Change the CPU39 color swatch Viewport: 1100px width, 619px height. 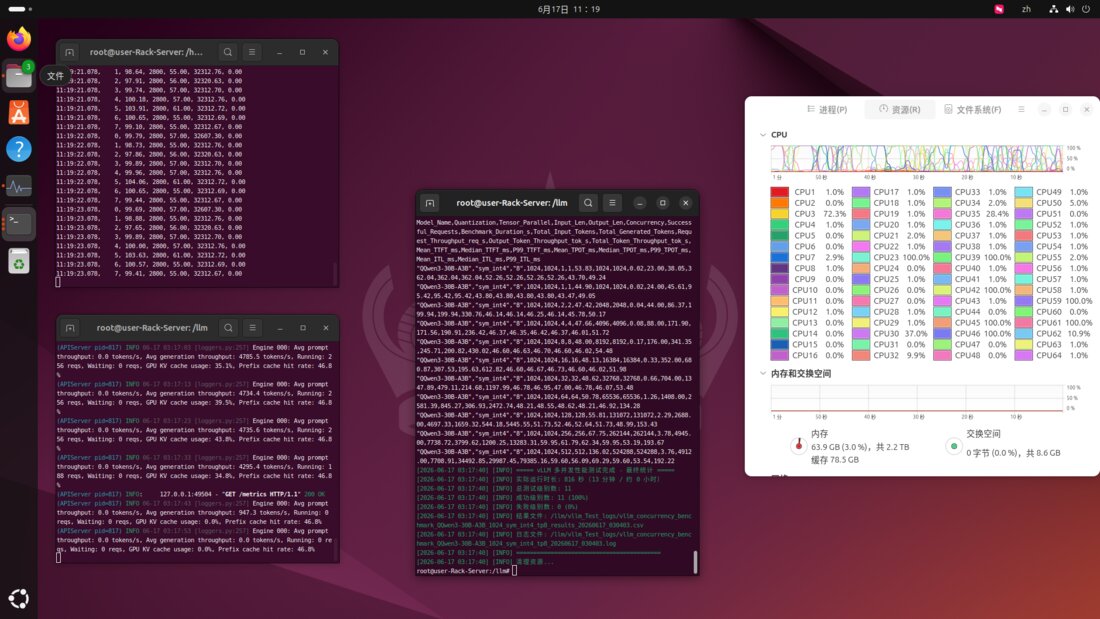pyautogui.click(x=942, y=257)
